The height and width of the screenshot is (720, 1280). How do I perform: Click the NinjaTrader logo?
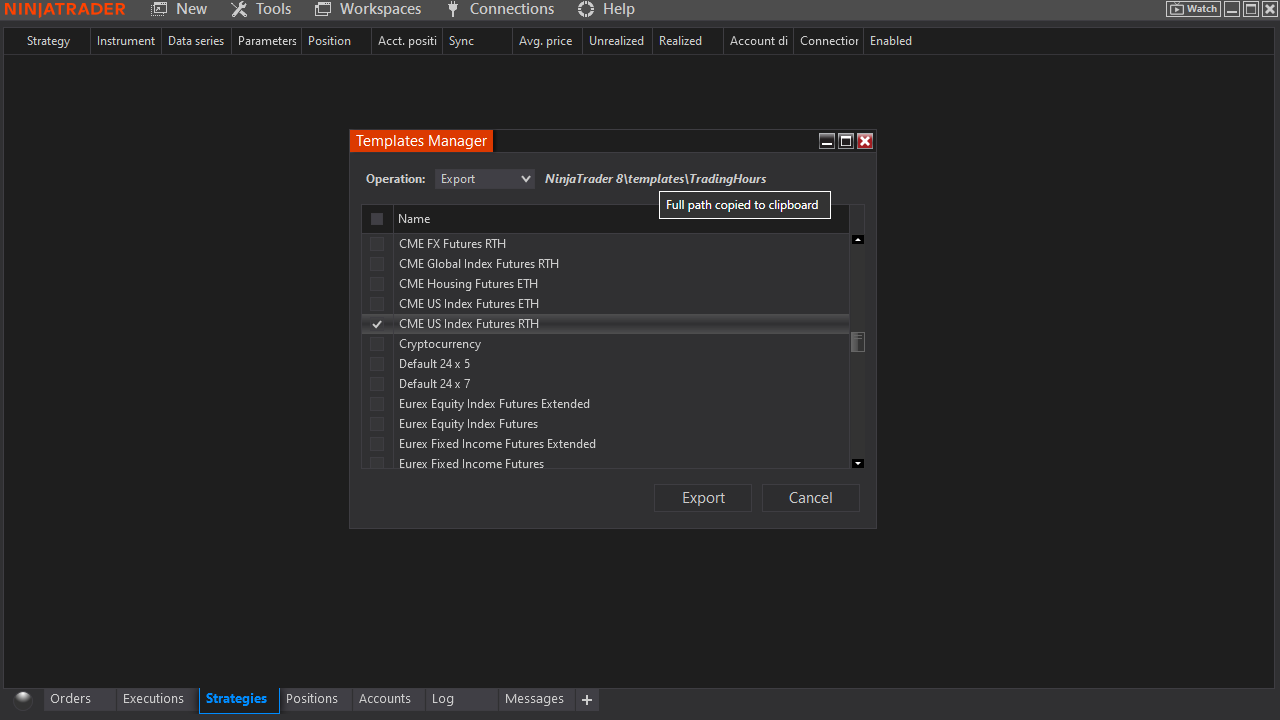click(65, 9)
